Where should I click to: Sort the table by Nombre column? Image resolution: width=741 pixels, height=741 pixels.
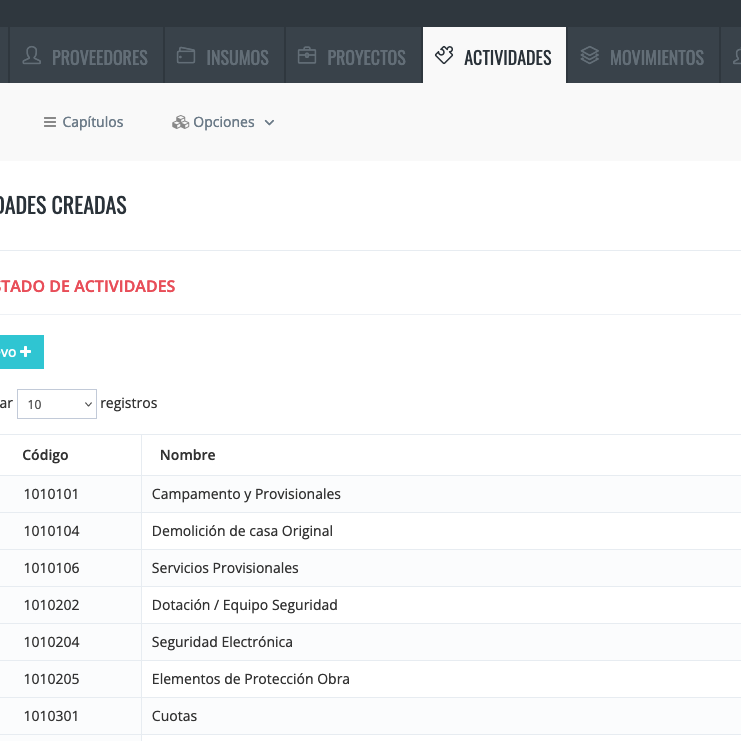click(187, 455)
